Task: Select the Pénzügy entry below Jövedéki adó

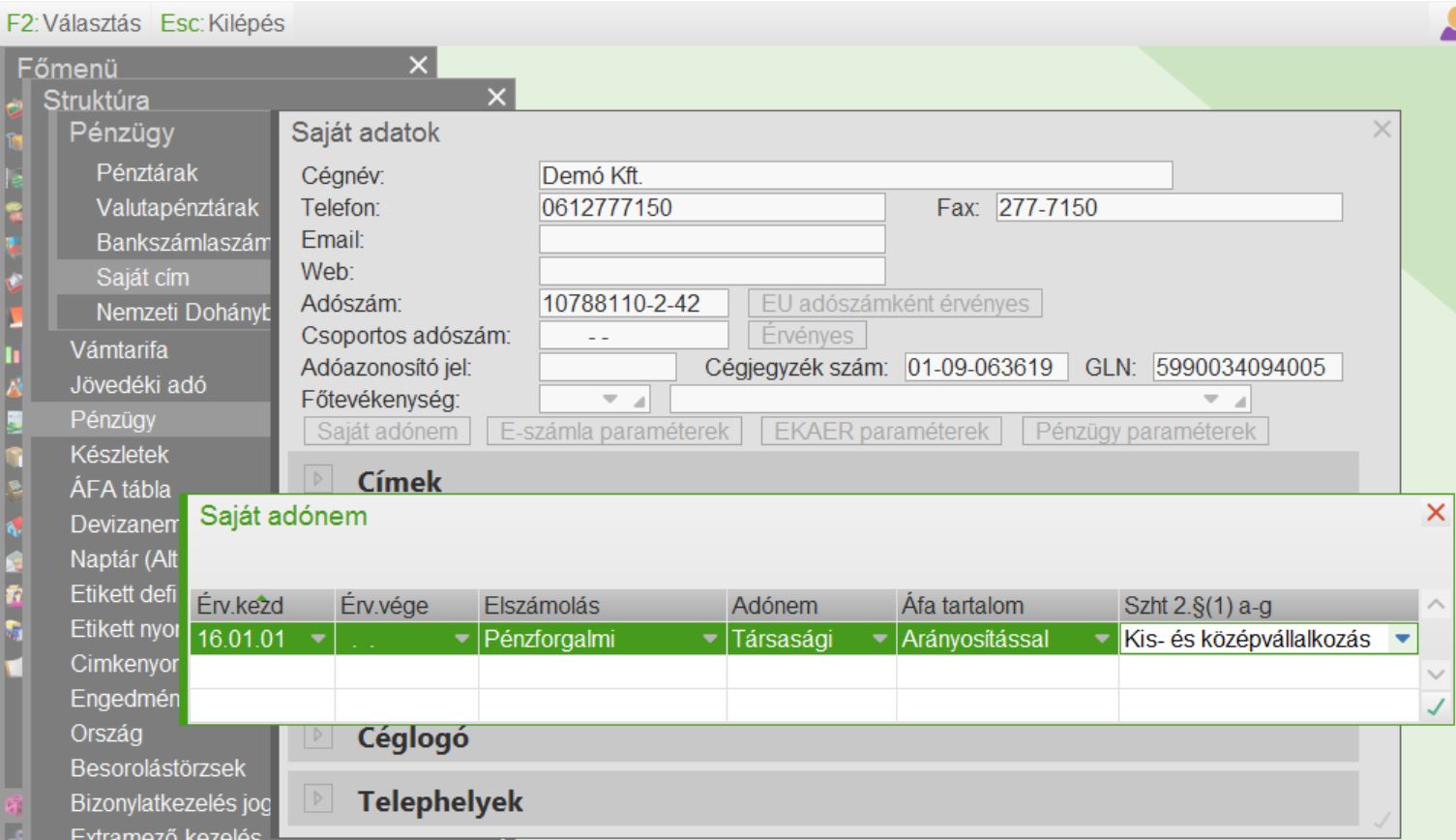Action: click(113, 419)
